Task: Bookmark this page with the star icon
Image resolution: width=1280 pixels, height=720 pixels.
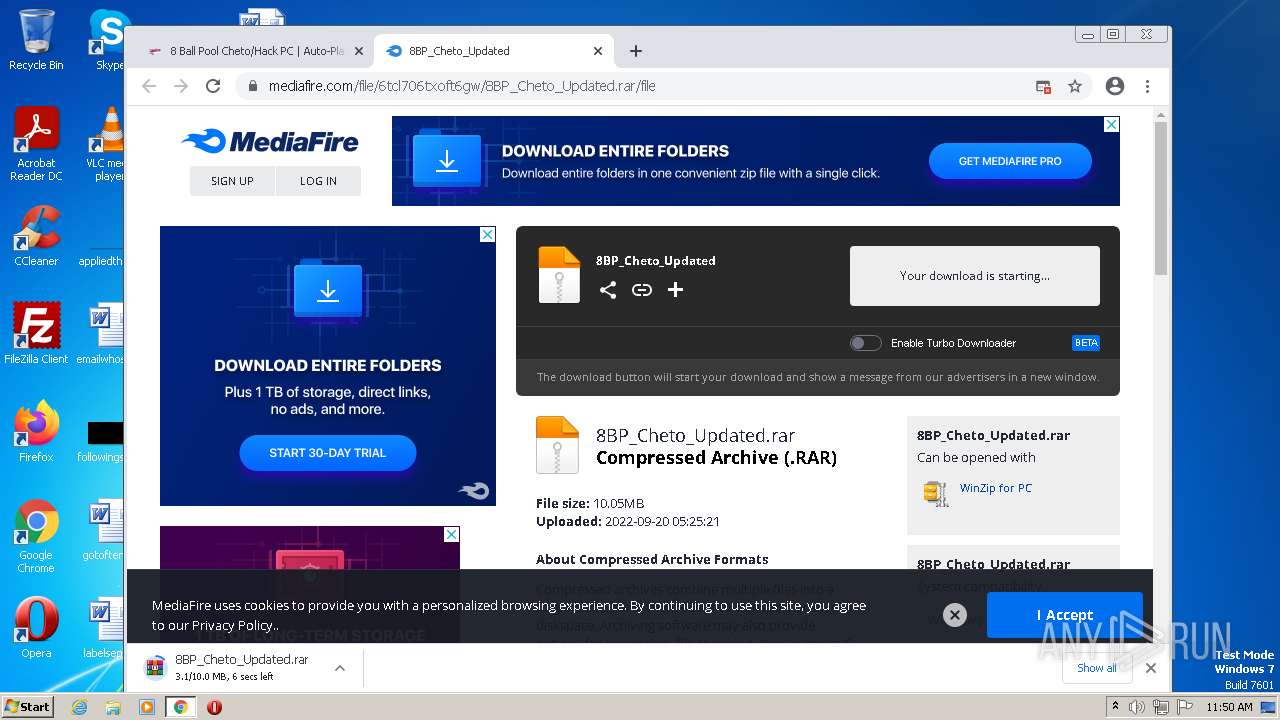Action: [1075, 86]
